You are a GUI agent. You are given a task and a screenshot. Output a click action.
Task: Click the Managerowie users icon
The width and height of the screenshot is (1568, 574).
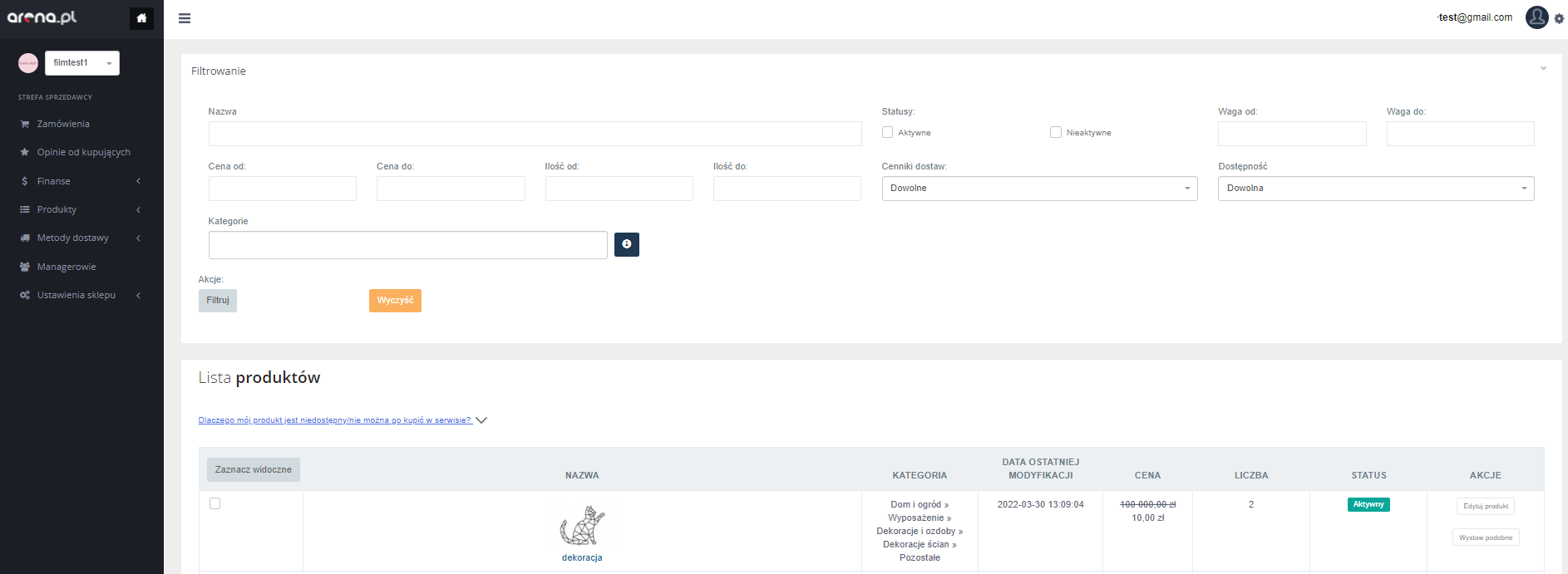tap(25, 267)
